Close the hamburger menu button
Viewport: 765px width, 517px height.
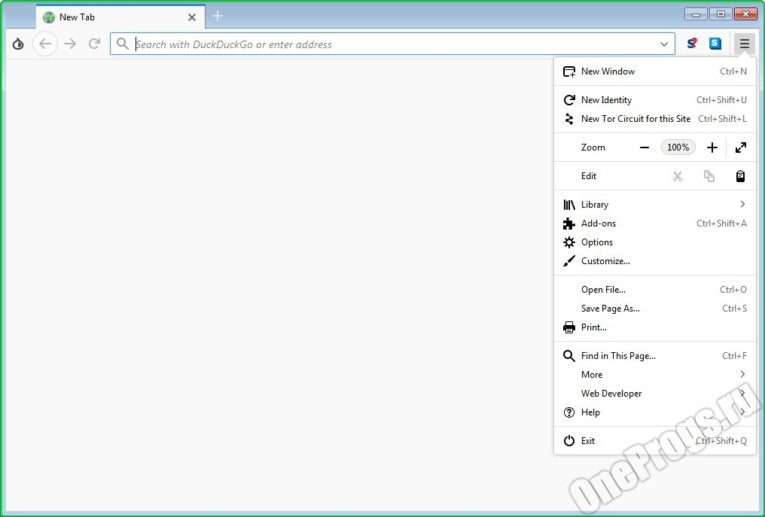point(744,44)
